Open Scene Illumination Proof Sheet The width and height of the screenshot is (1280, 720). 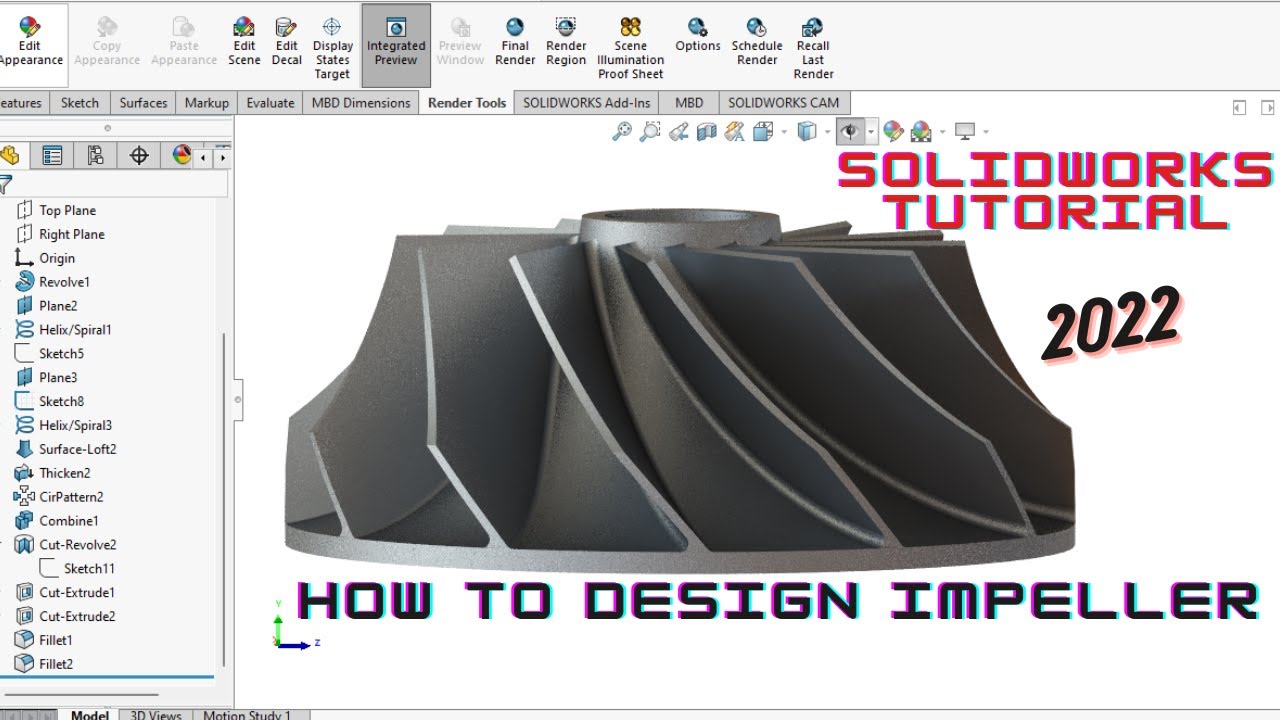[x=631, y=48]
